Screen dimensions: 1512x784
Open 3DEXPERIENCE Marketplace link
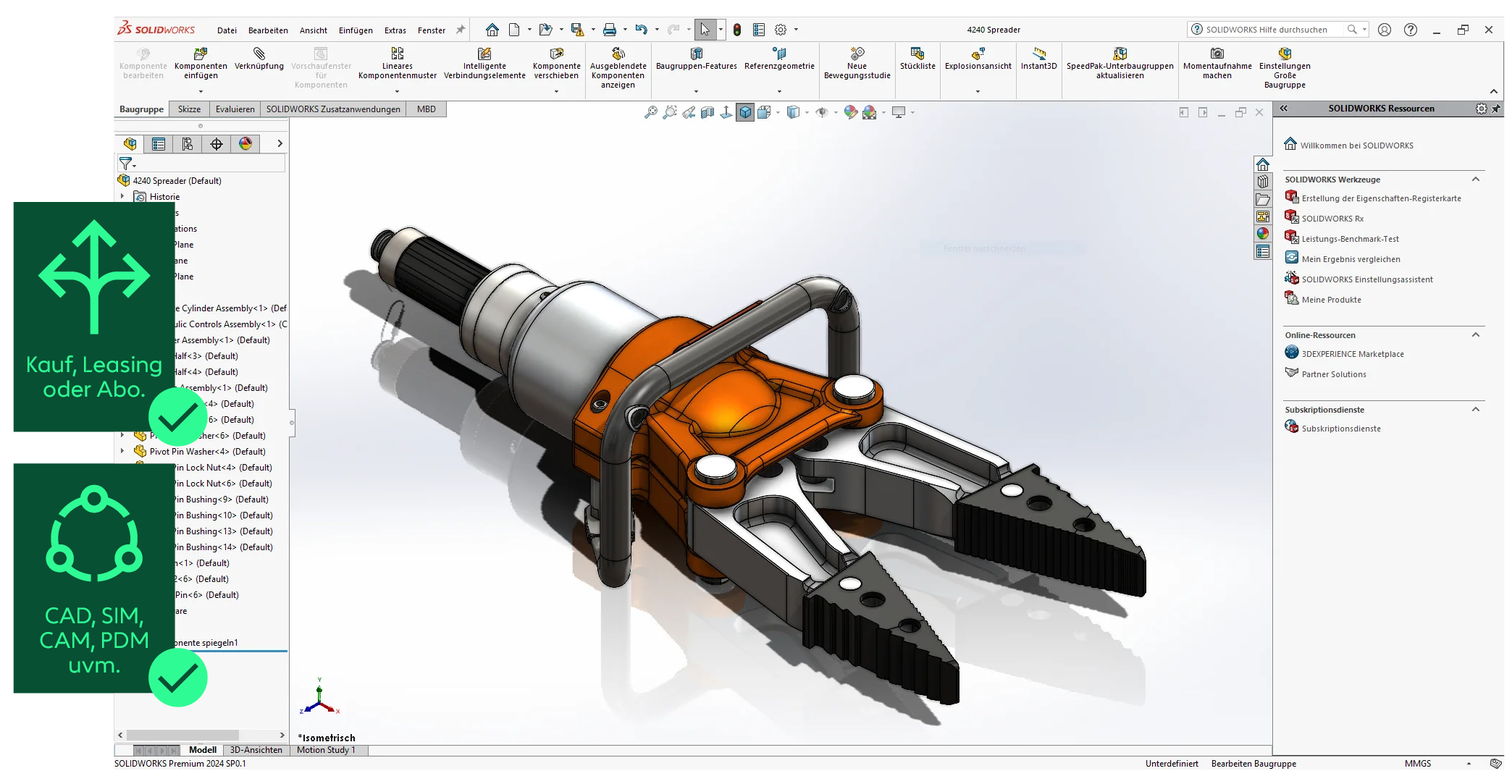pos(1353,354)
